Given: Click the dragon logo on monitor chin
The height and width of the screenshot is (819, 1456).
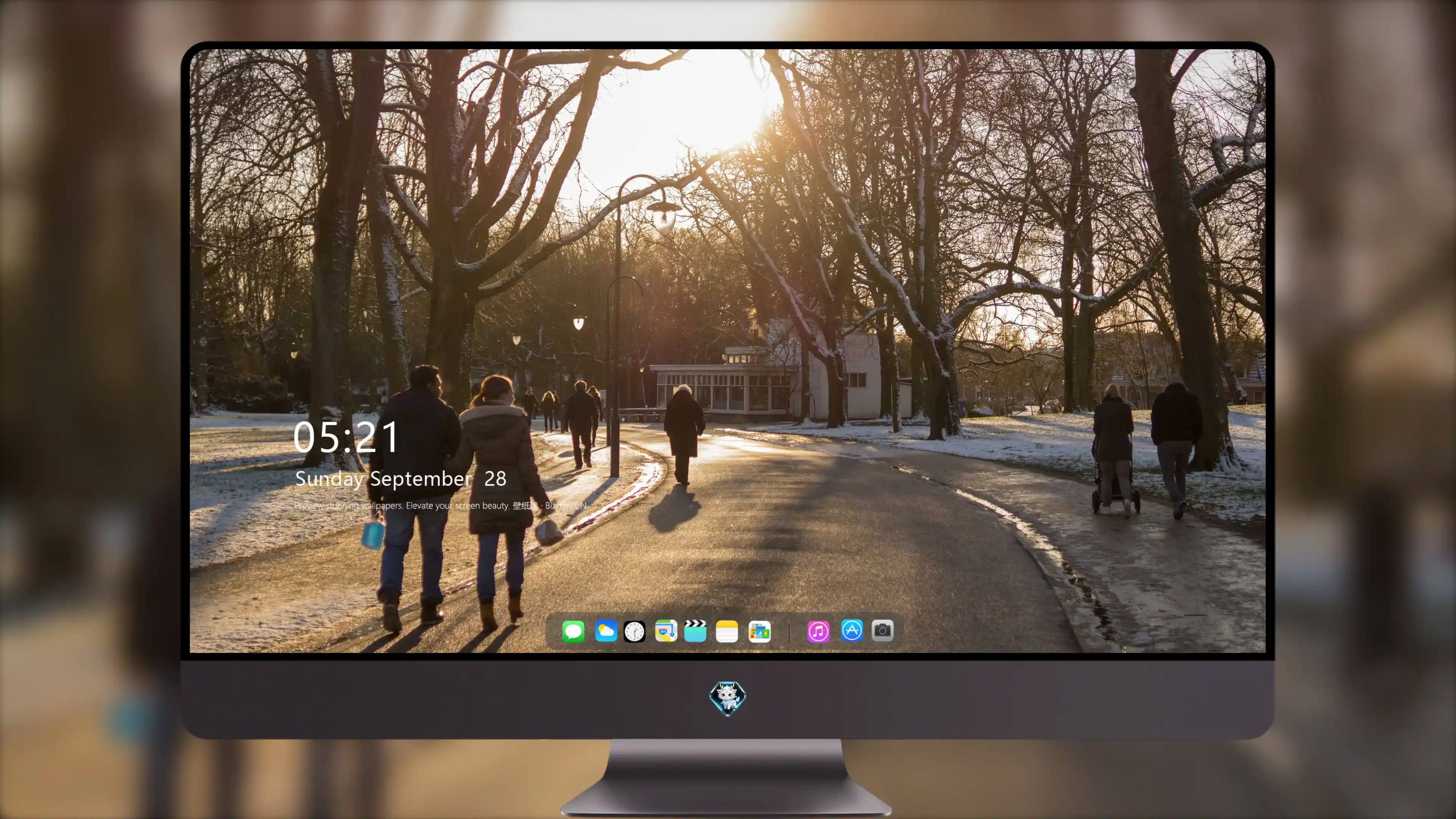Looking at the screenshot, I should (728, 698).
